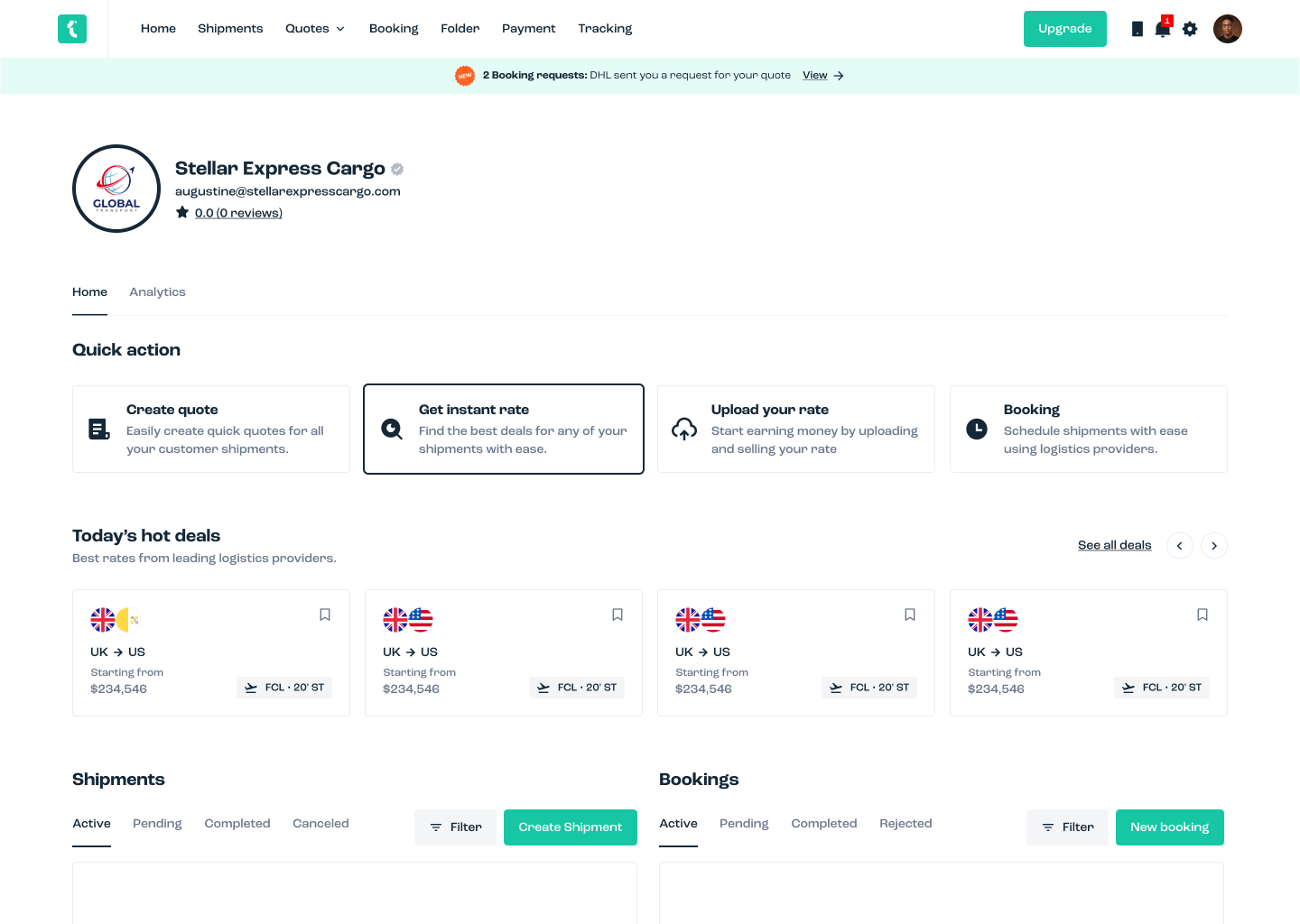Viewport: 1300px width, 924px height.
Task: Open the Quotes dropdown menu
Action: point(314,28)
